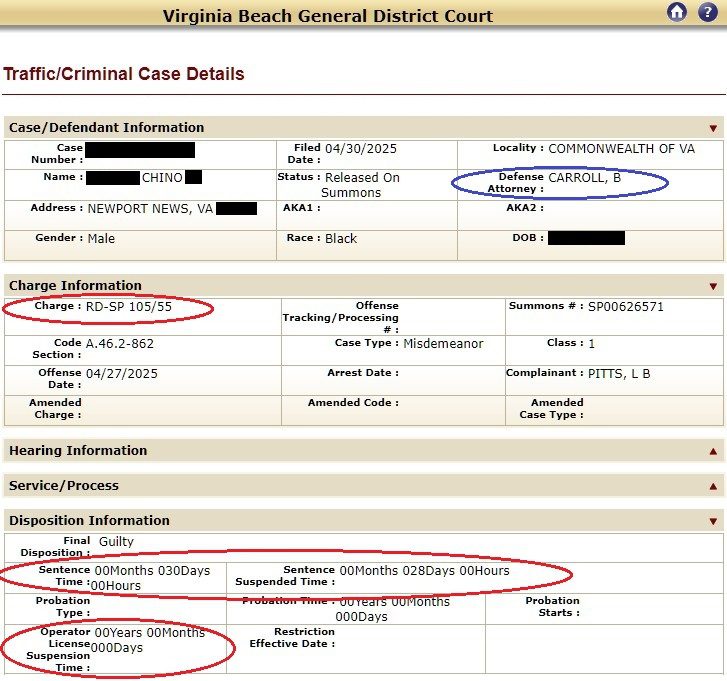Click the Service/Process header bar

(364, 485)
